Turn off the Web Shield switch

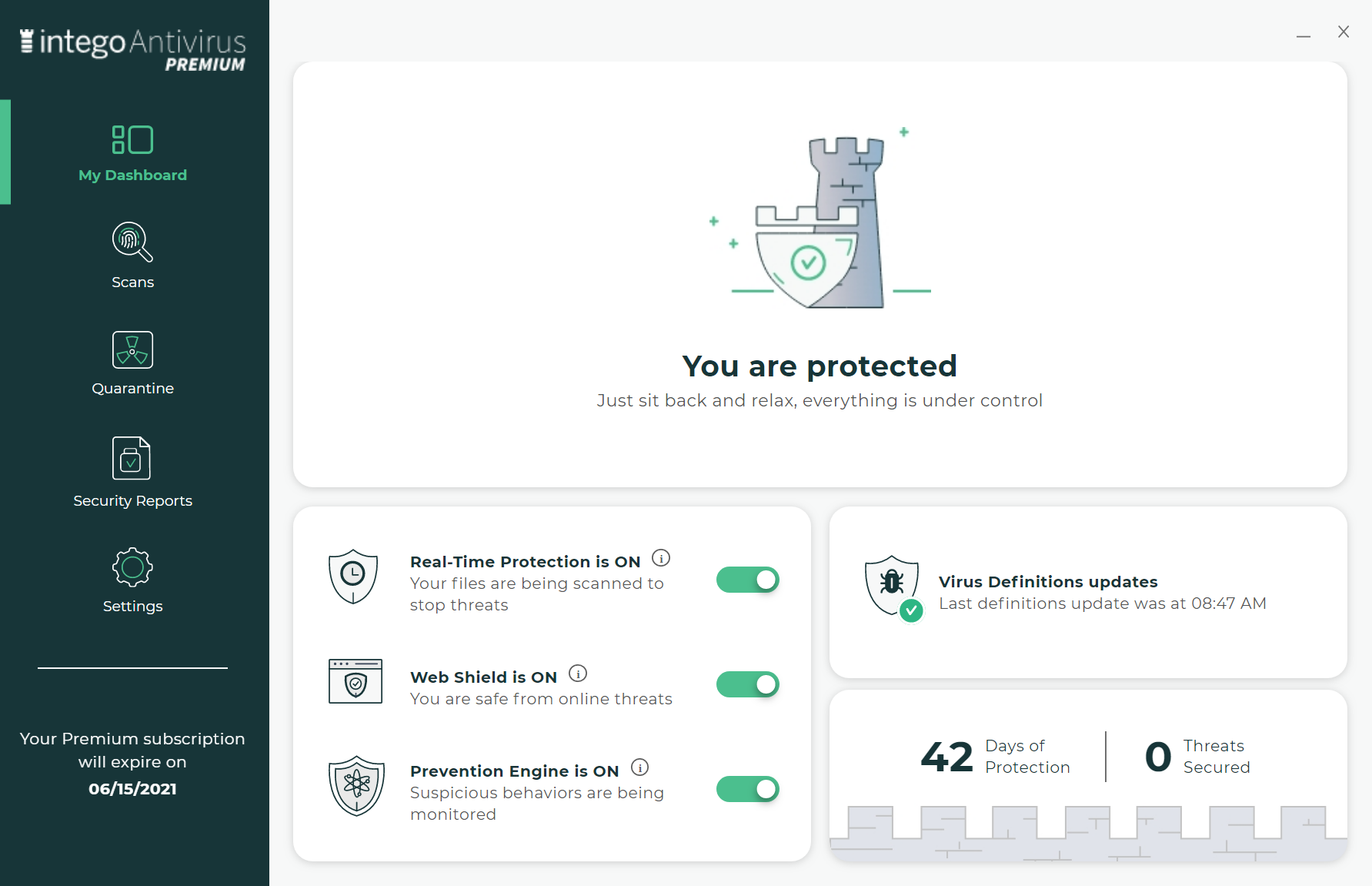(x=747, y=684)
